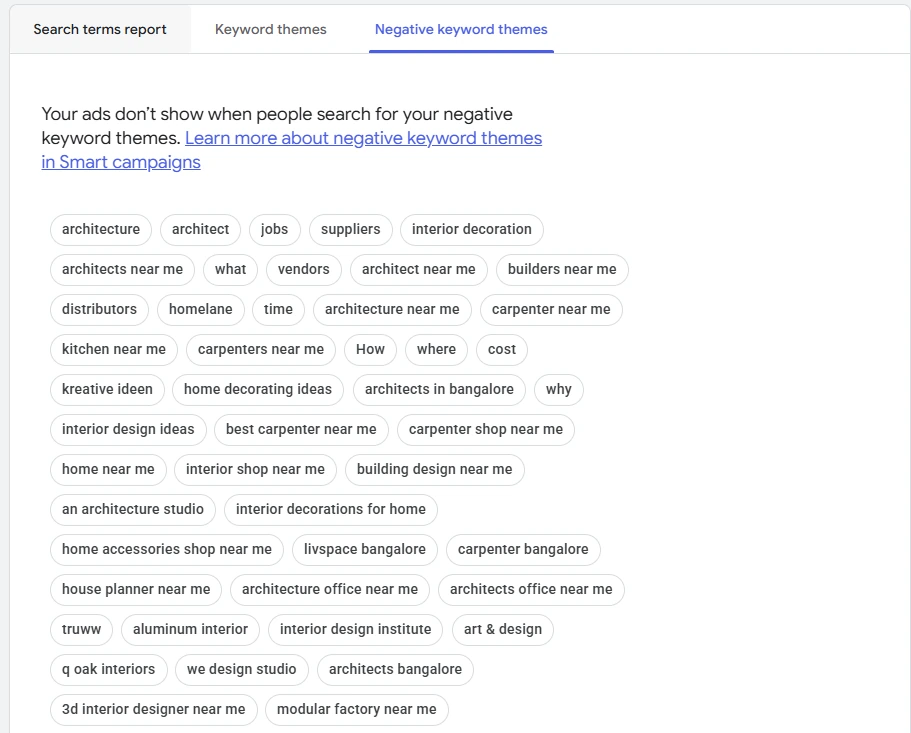Select the 'vendors' chip

304,270
